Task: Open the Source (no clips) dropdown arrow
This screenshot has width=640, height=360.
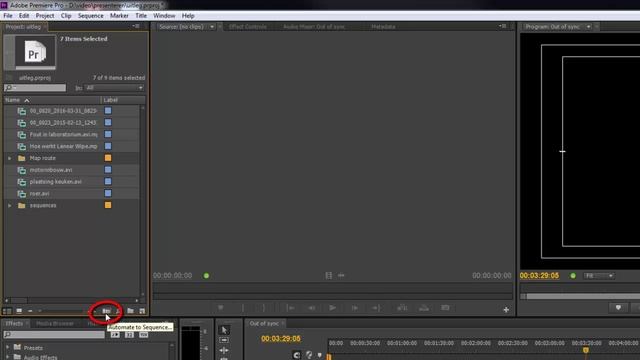Action: pos(212,27)
